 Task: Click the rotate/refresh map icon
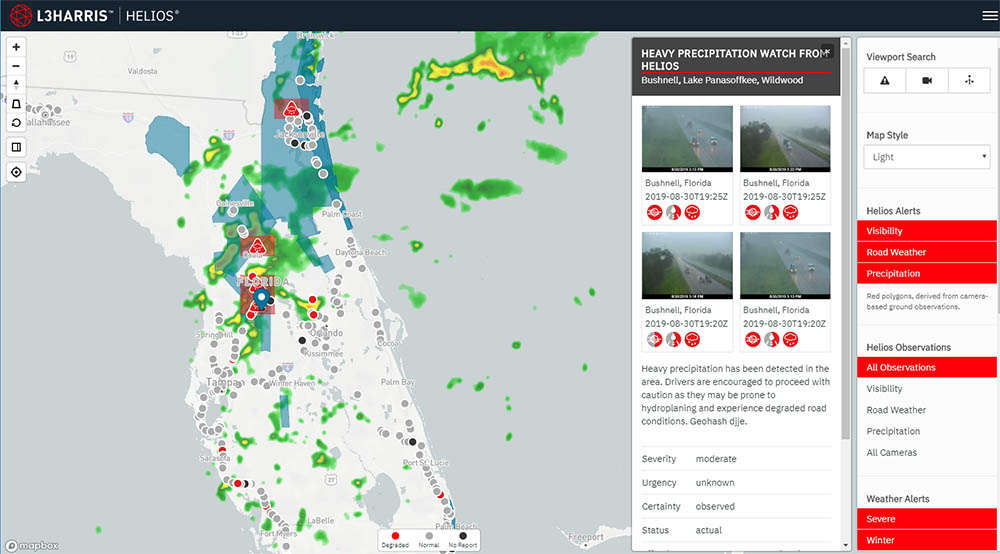[x=16, y=122]
